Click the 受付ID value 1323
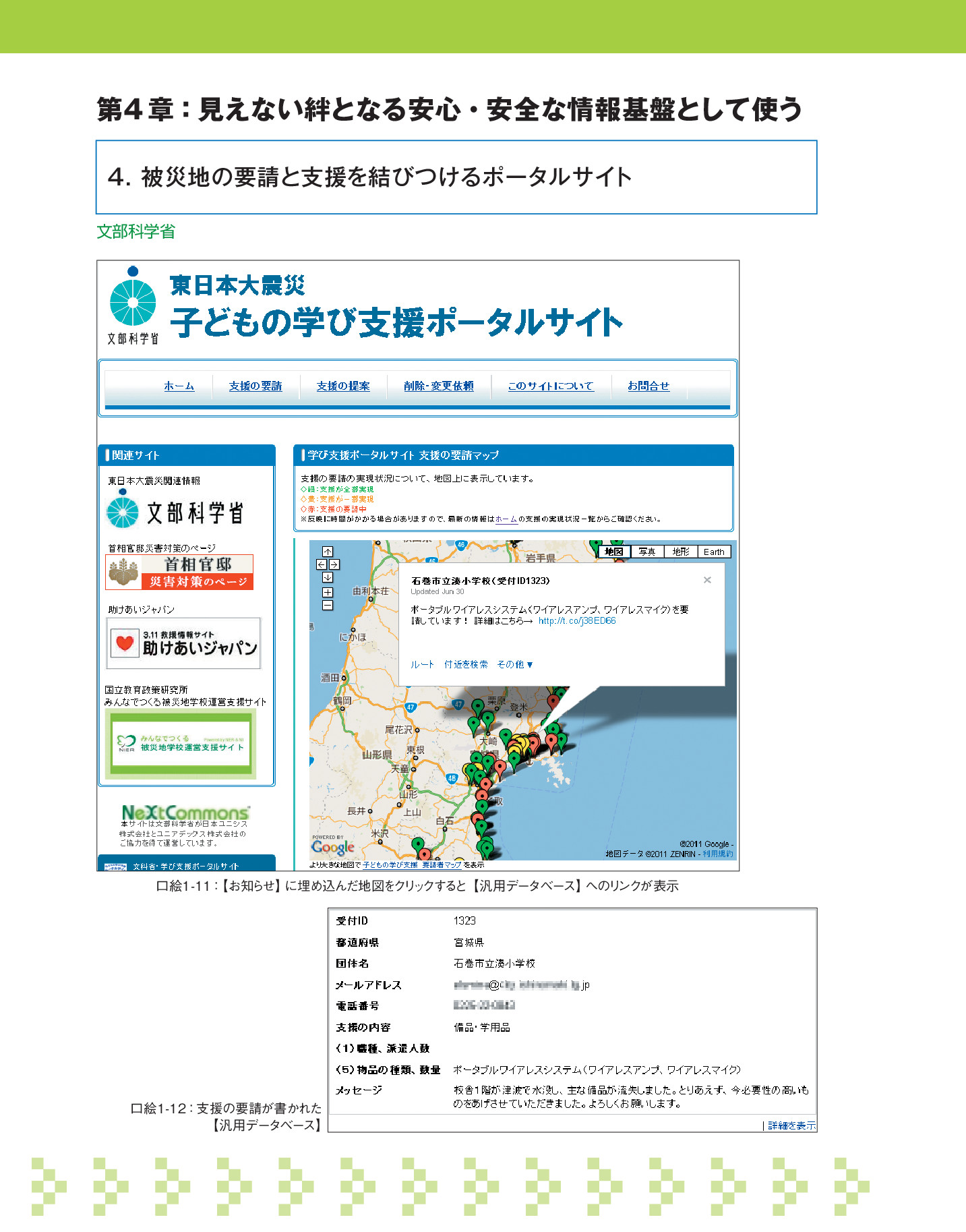The height and width of the screenshot is (1232, 966). pyautogui.click(x=464, y=920)
